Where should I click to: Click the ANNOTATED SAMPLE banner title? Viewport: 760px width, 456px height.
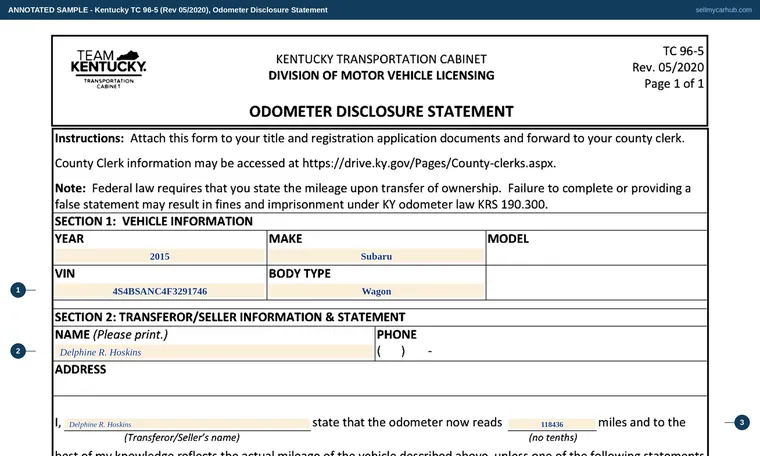click(168, 10)
